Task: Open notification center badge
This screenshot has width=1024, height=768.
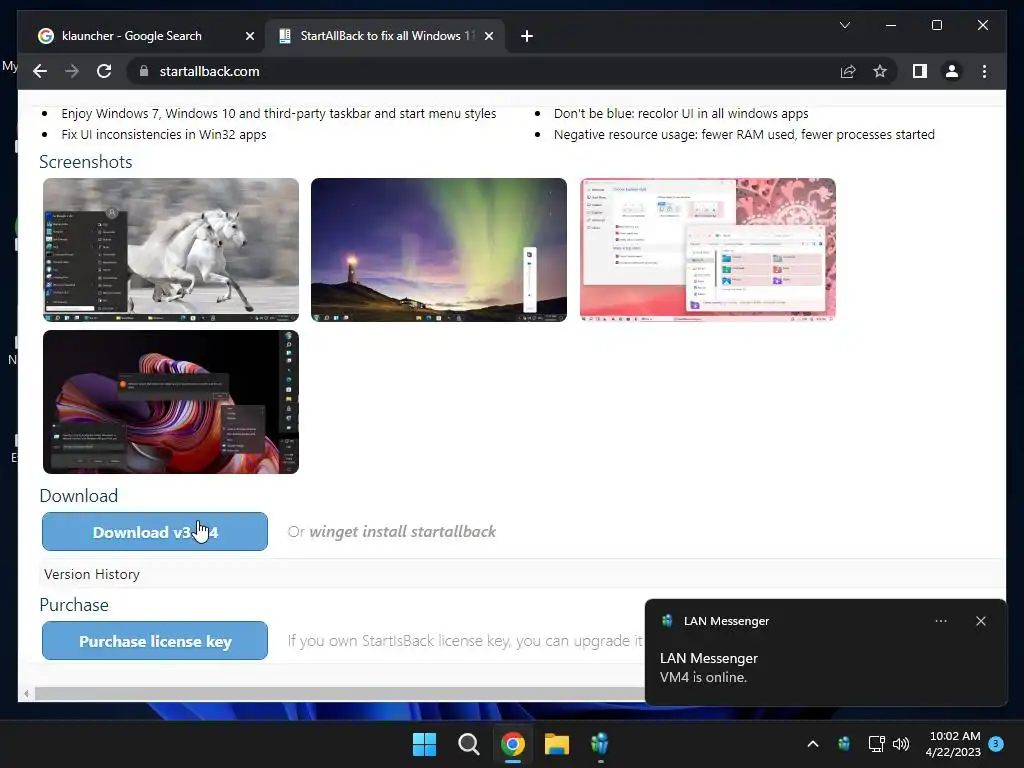Action: click(x=996, y=744)
